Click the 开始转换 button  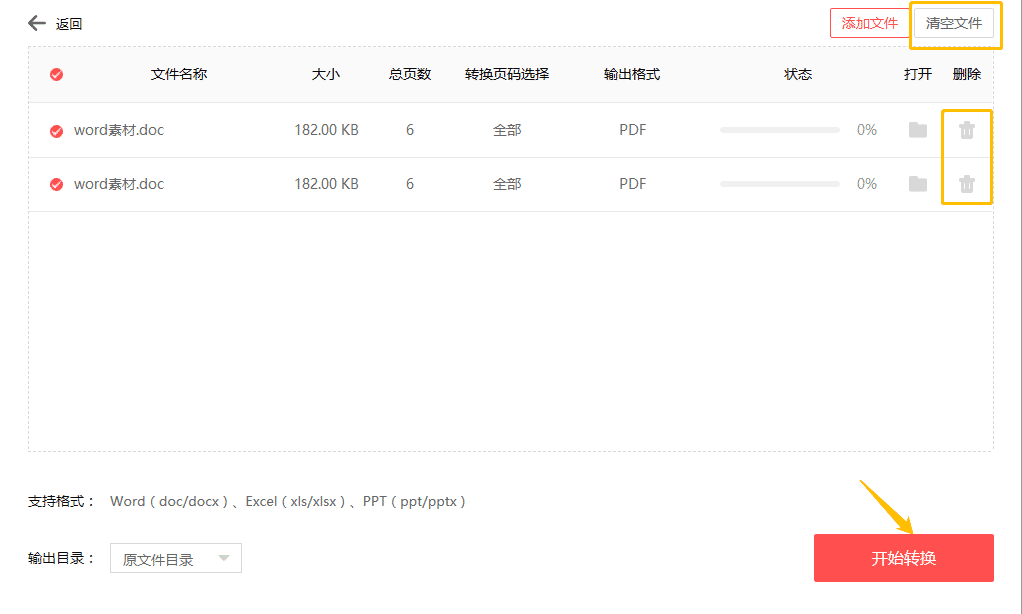903,558
